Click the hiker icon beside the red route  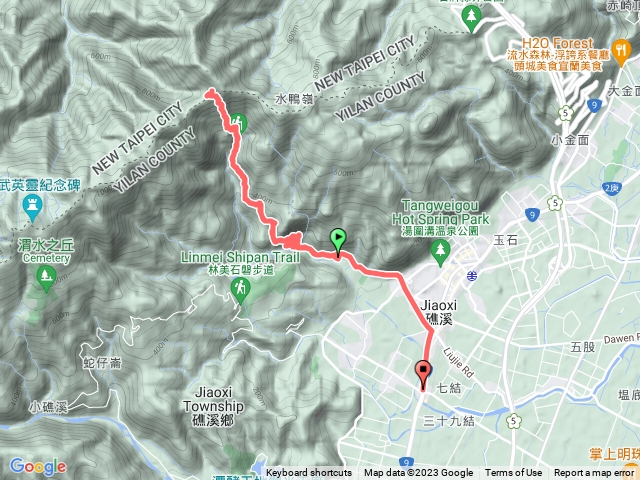pos(238,122)
